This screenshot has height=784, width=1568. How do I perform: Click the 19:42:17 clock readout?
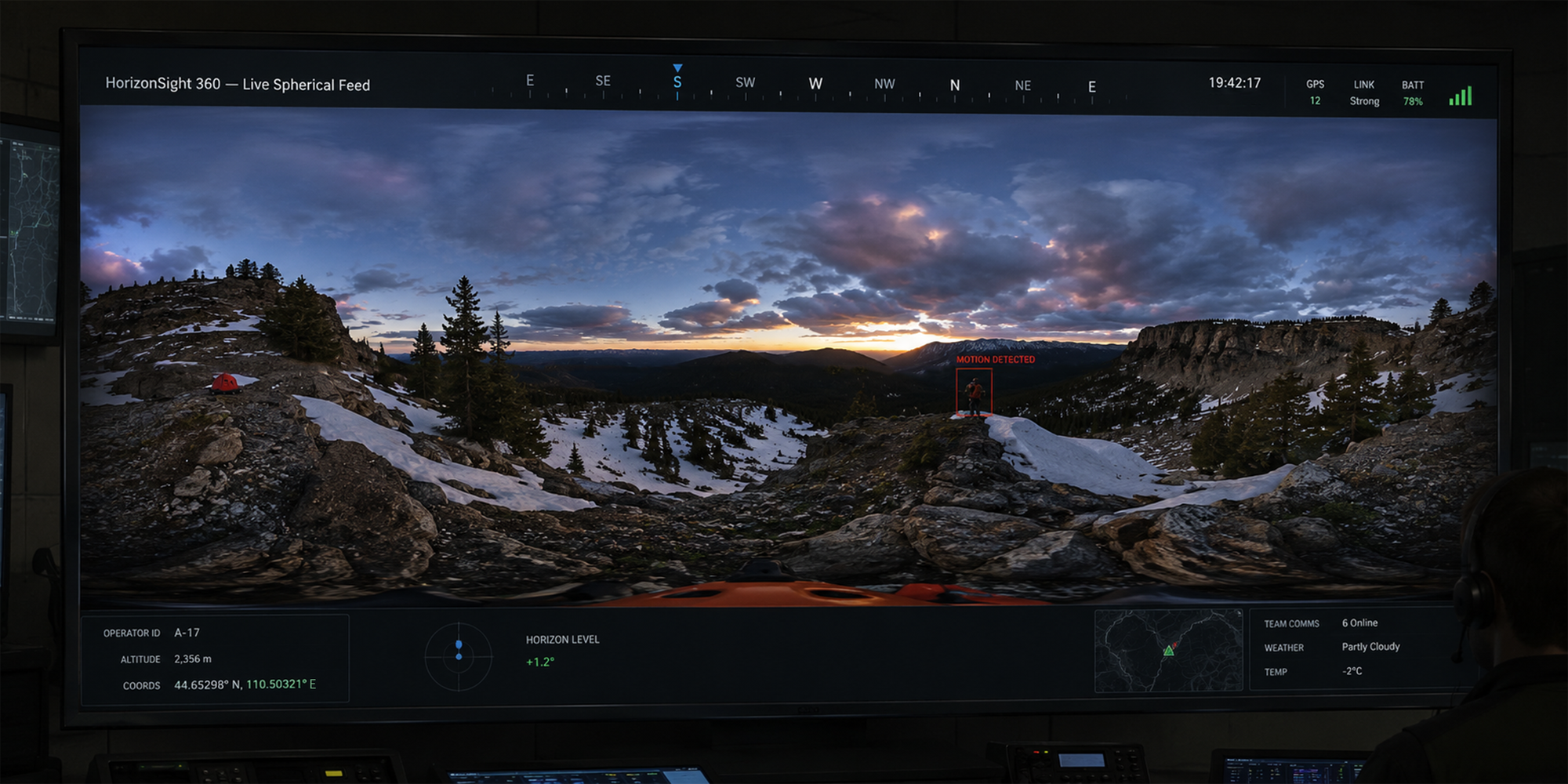click(x=1235, y=83)
